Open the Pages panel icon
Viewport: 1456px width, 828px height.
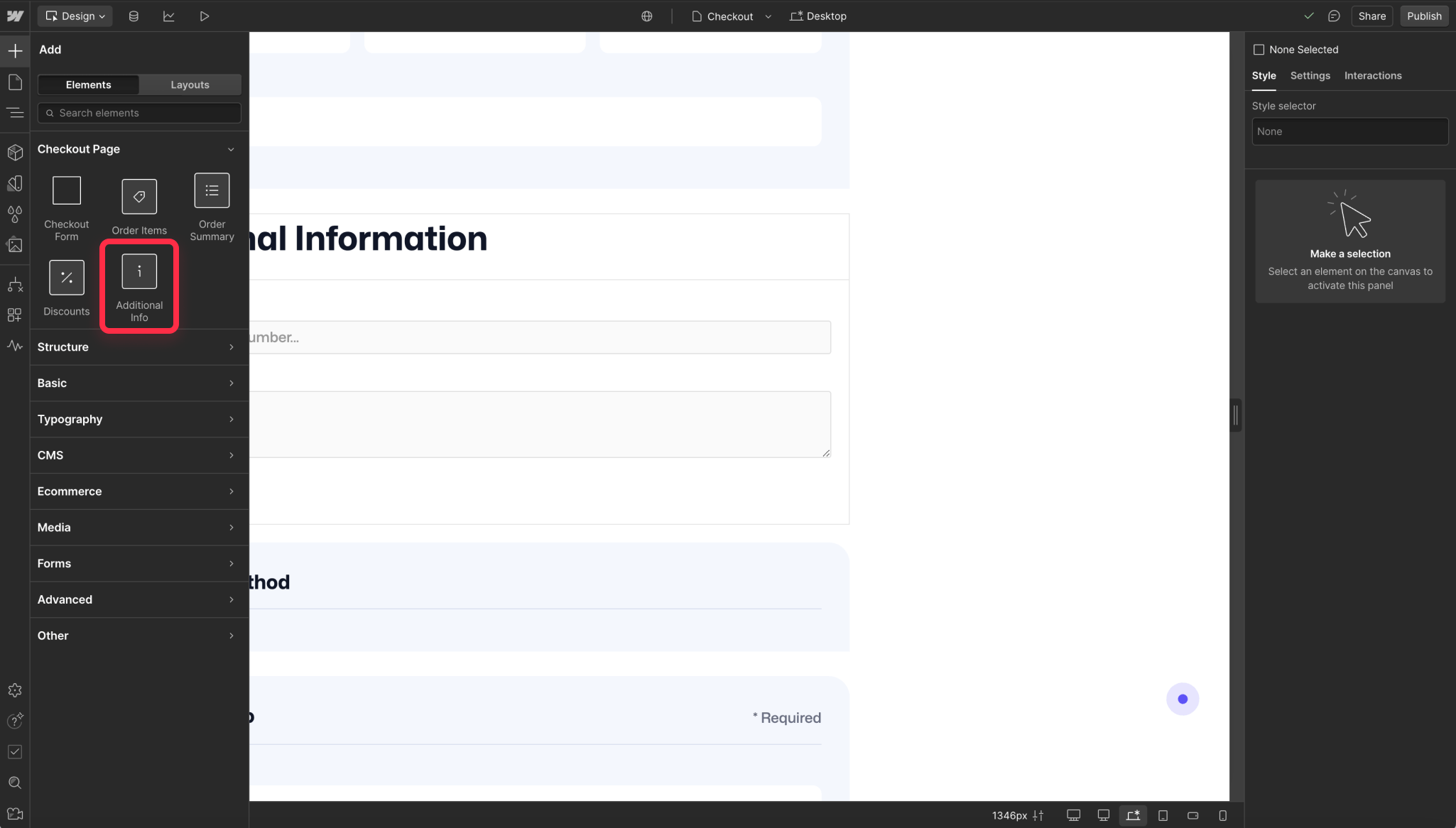pos(15,82)
